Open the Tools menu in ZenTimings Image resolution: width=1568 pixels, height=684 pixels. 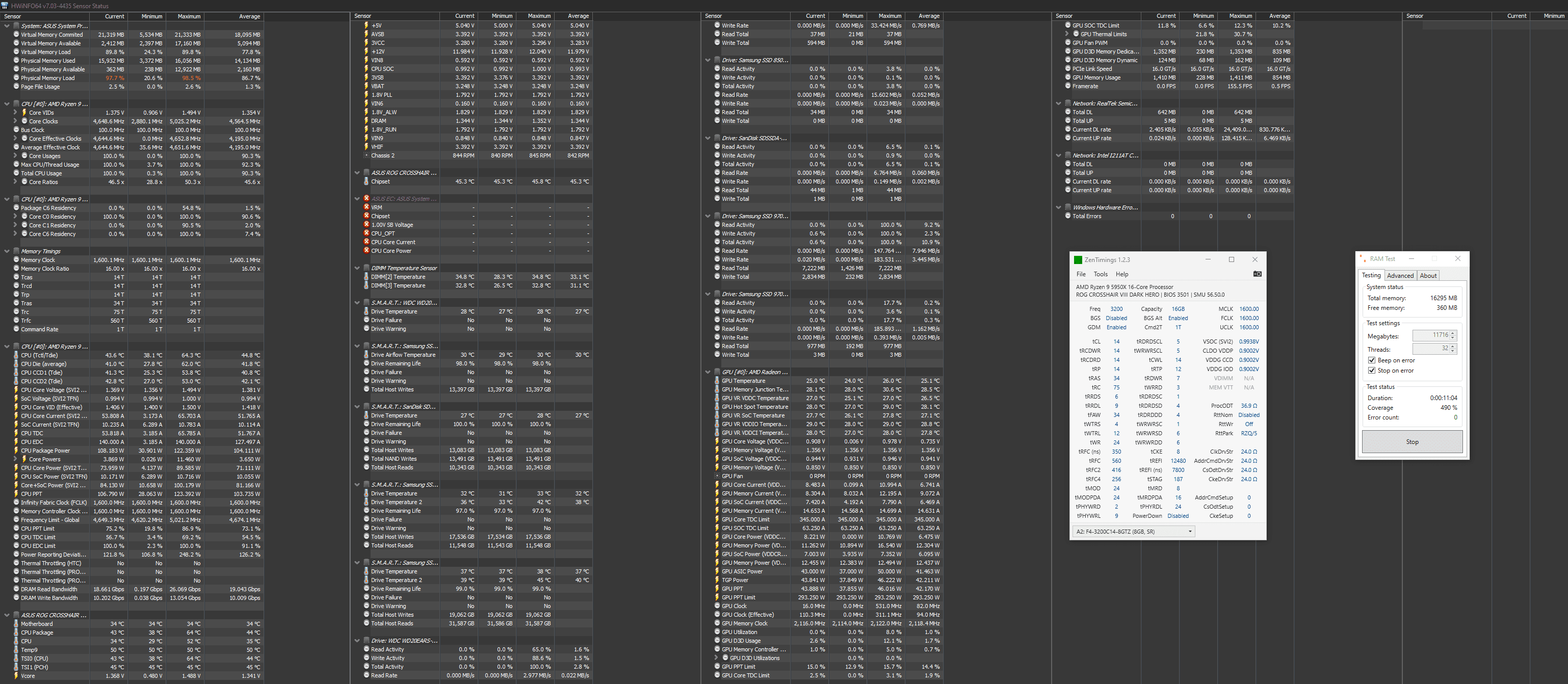[x=1101, y=274]
